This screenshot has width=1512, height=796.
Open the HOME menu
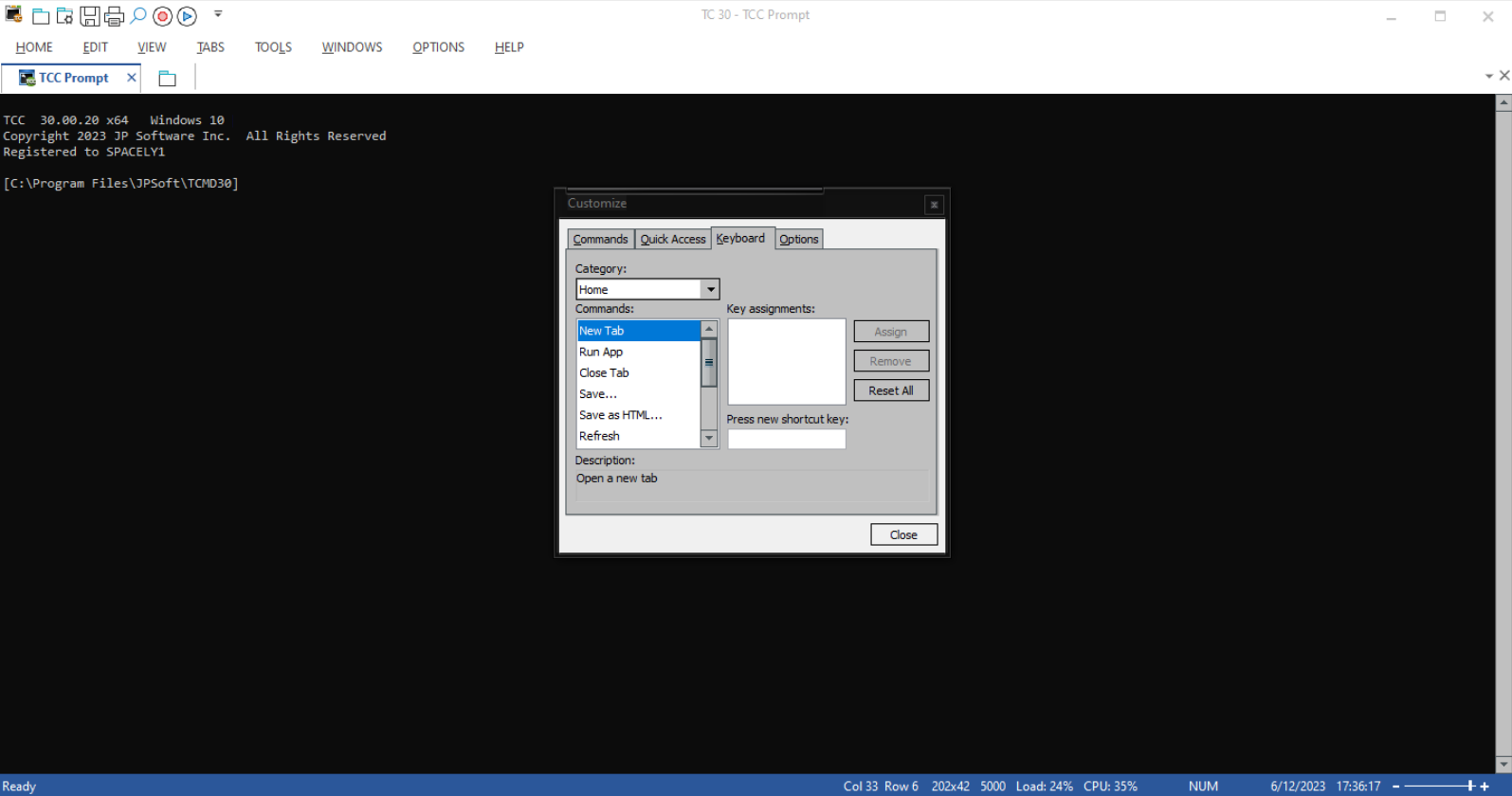34,47
